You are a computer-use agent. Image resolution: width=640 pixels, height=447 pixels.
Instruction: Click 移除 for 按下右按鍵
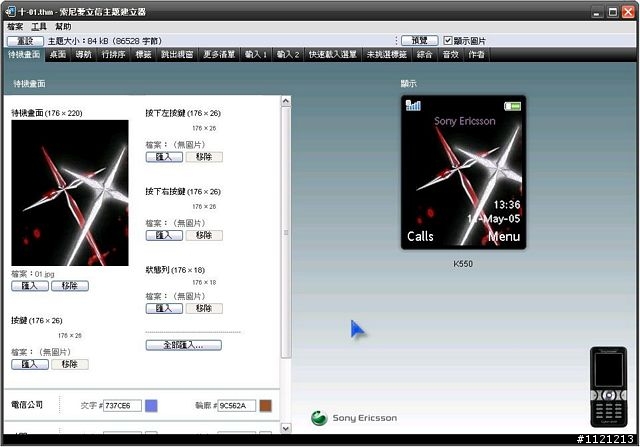click(x=204, y=235)
